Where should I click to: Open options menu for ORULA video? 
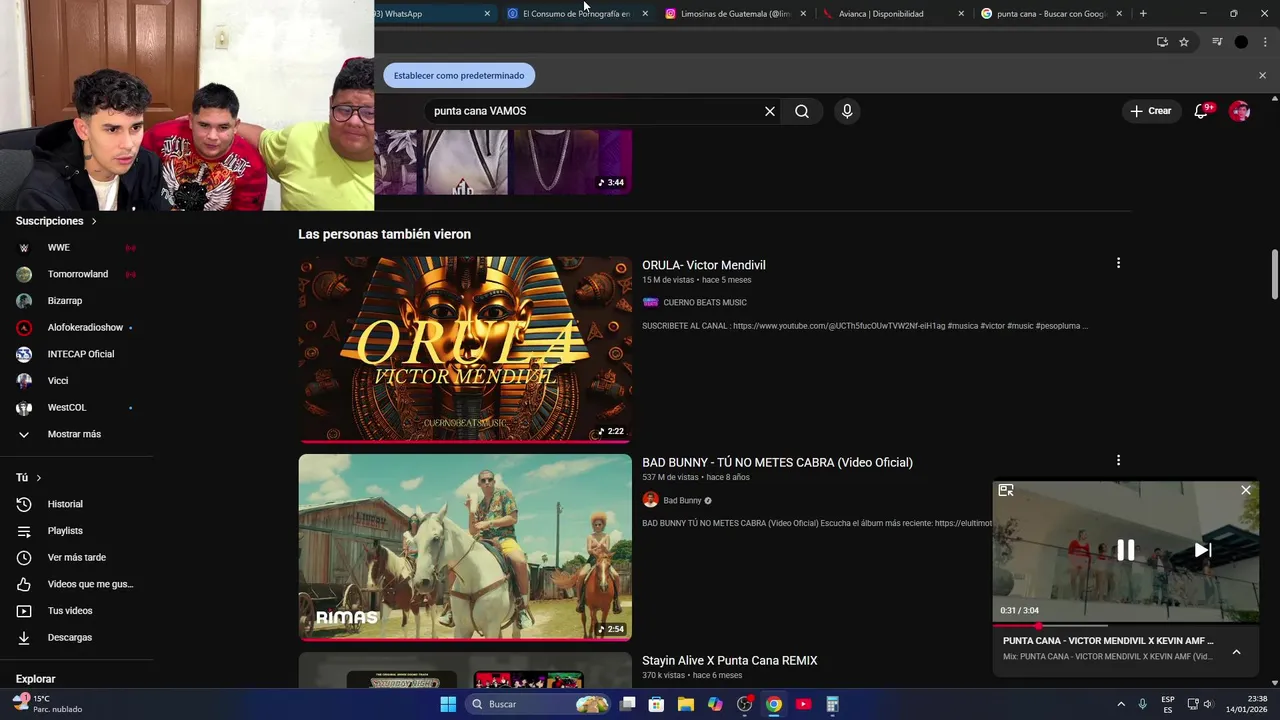point(1118,263)
